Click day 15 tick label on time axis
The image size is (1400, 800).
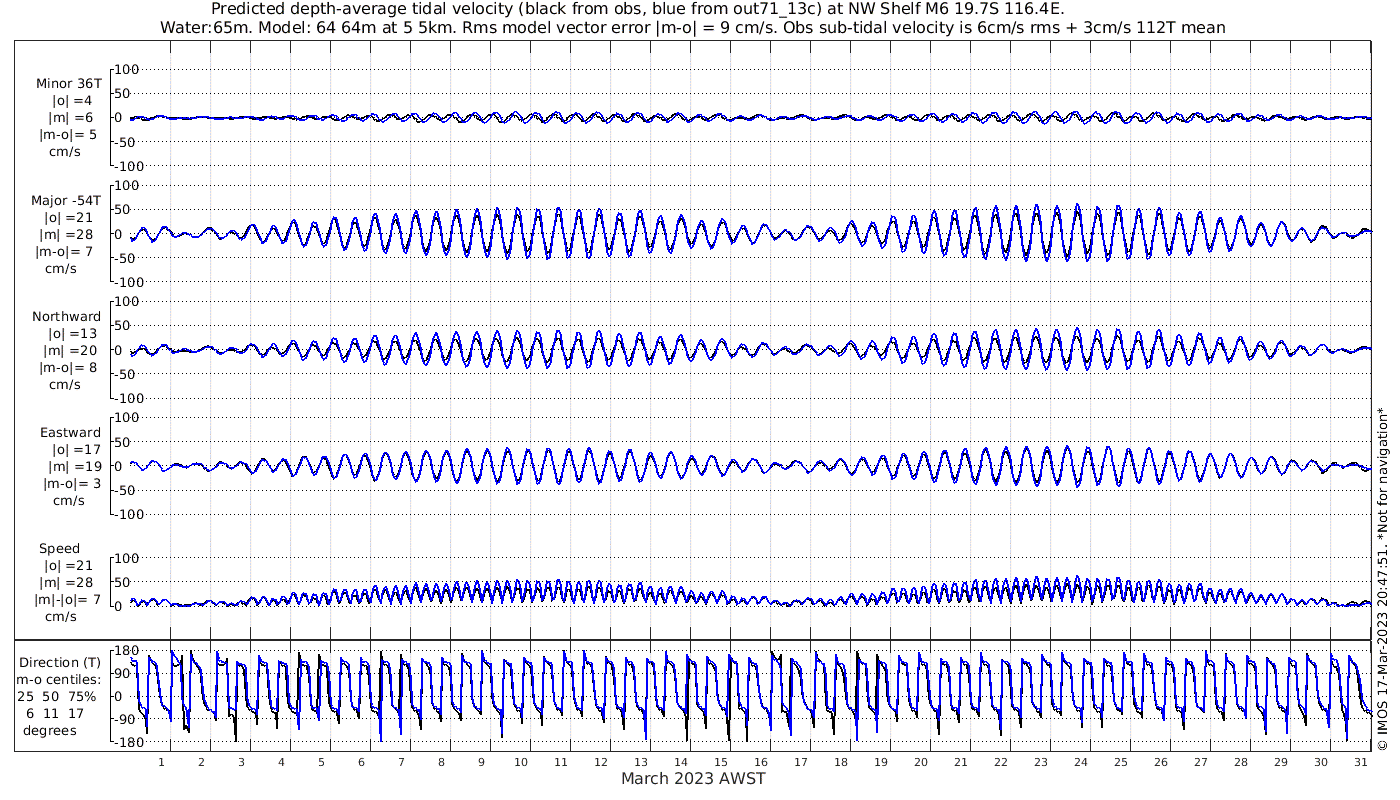(721, 762)
